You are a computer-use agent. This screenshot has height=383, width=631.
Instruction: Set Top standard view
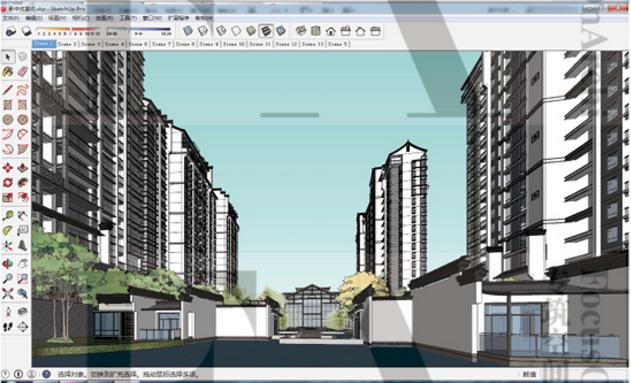316,31
